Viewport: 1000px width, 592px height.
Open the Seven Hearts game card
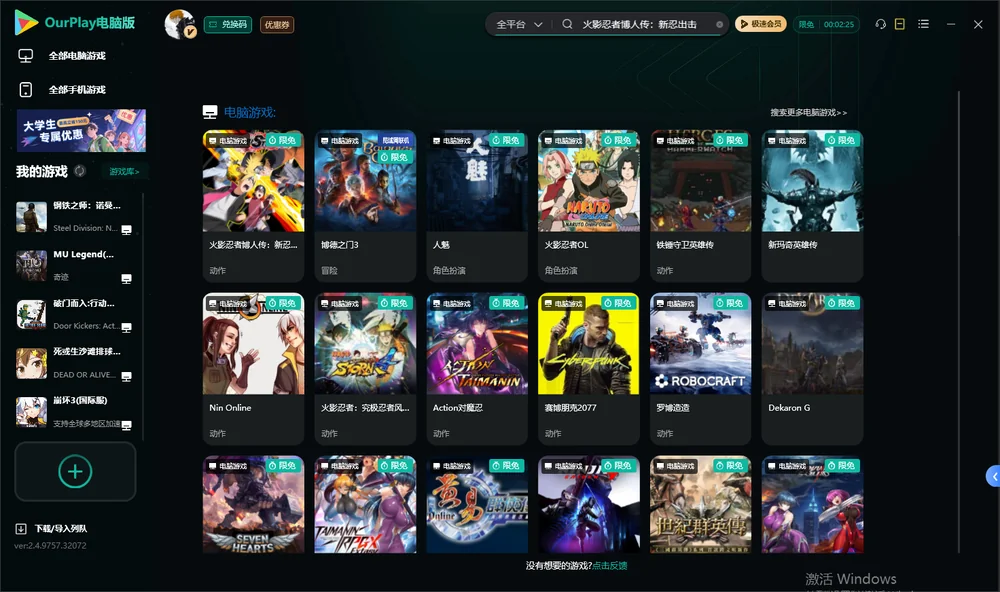[253, 504]
